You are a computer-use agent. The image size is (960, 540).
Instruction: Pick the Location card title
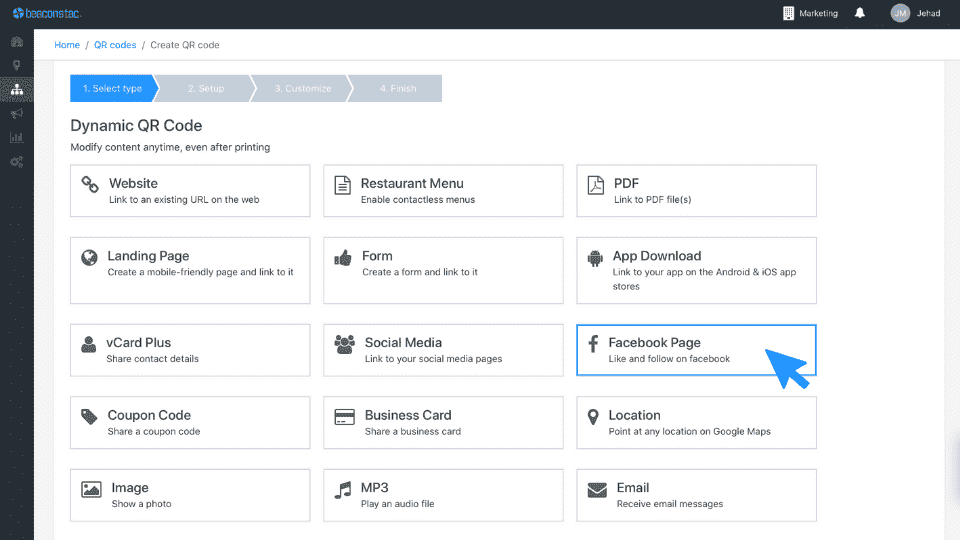click(634, 415)
